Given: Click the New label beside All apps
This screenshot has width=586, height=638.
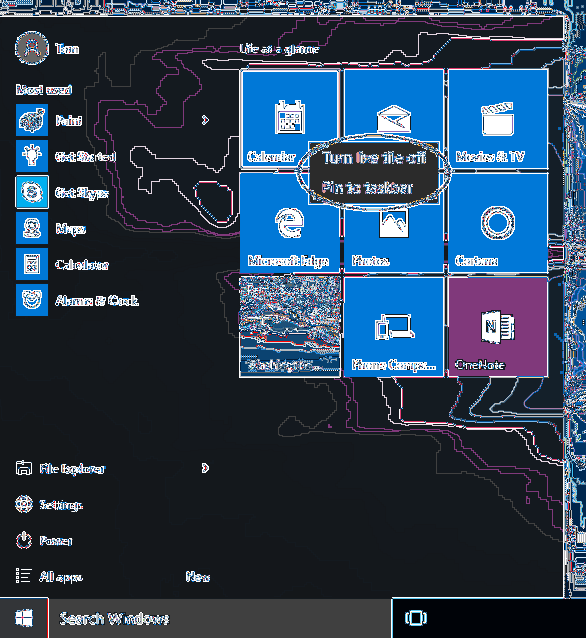Looking at the screenshot, I should [198, 577].
